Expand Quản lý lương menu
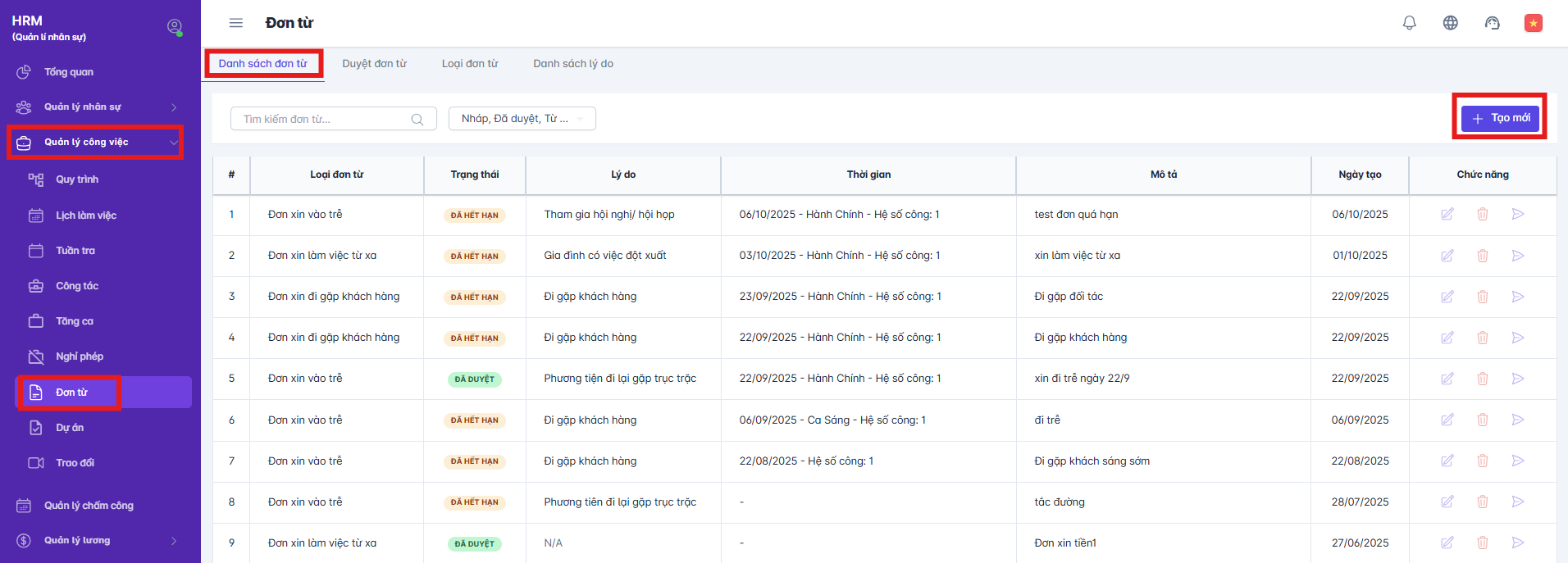This screenshot has width=1568, height=563. click(x=97, y=541)
